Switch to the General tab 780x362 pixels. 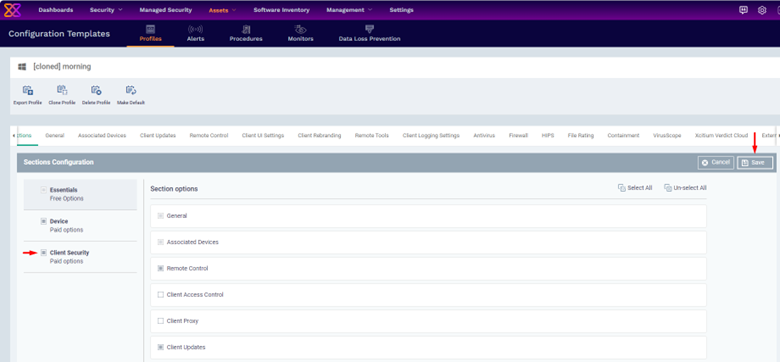55,136
